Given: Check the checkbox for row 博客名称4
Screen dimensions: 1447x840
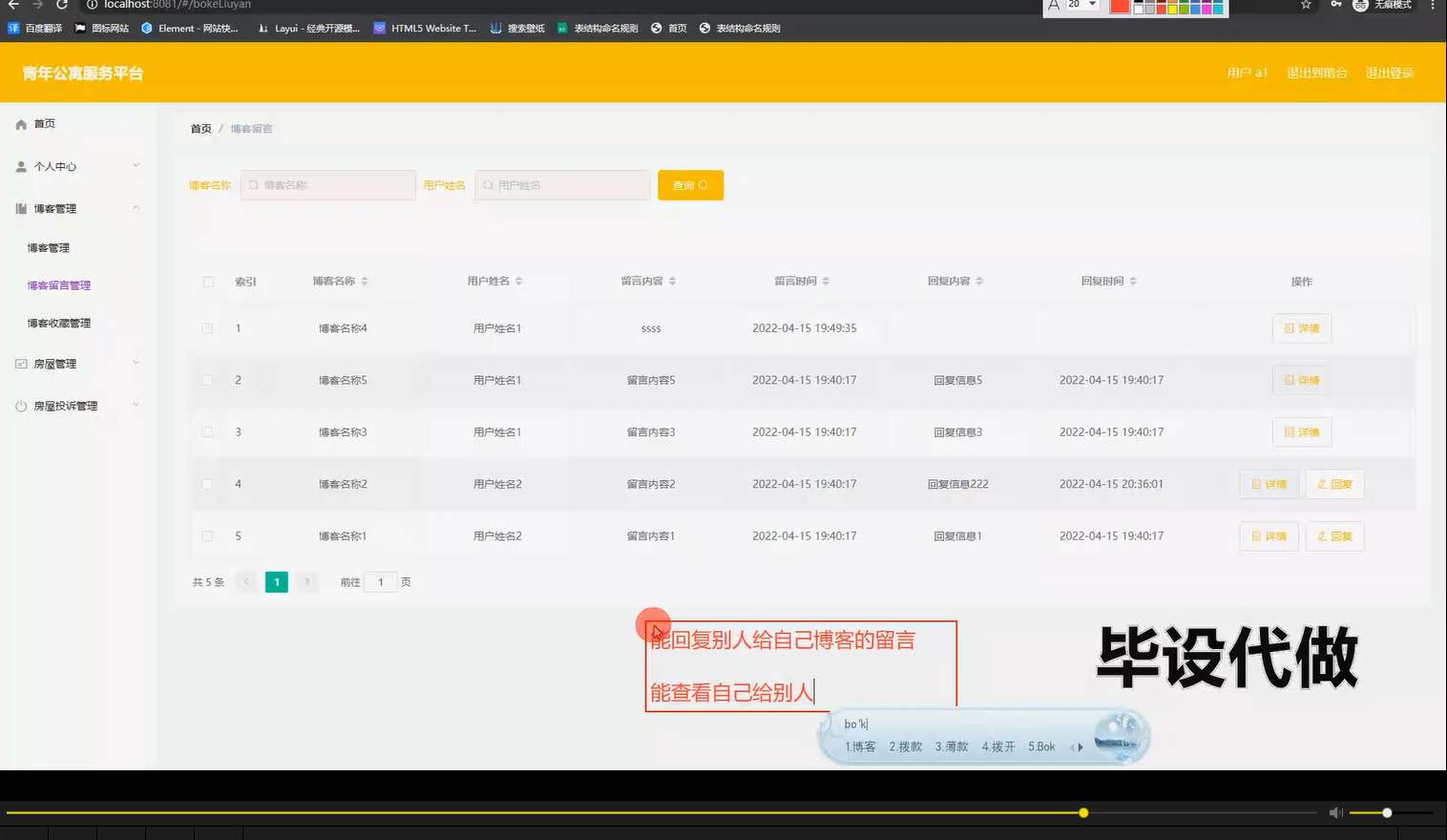Looking at the screenshot, I should click(207, 328).
